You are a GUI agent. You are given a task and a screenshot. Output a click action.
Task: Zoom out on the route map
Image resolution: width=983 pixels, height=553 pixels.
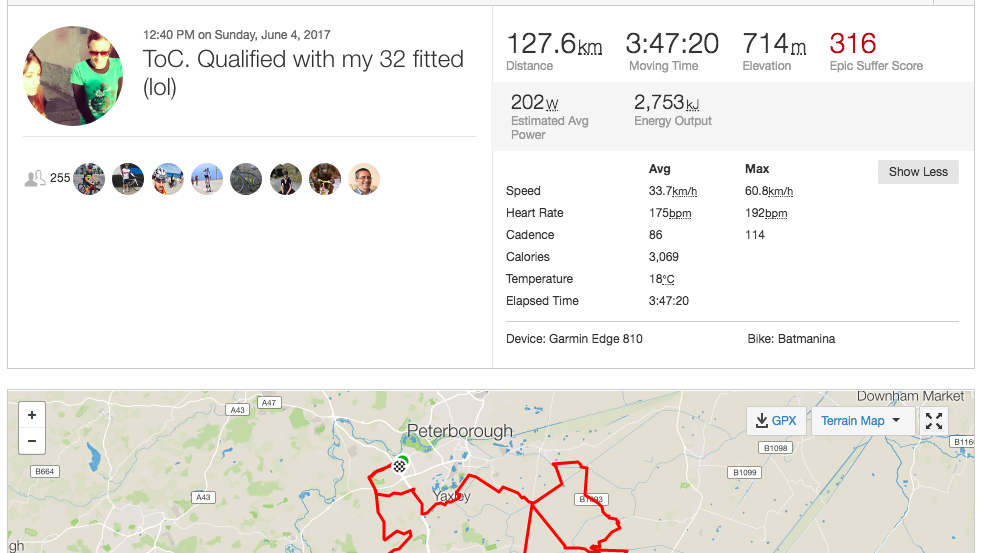(x=32, y=441)
